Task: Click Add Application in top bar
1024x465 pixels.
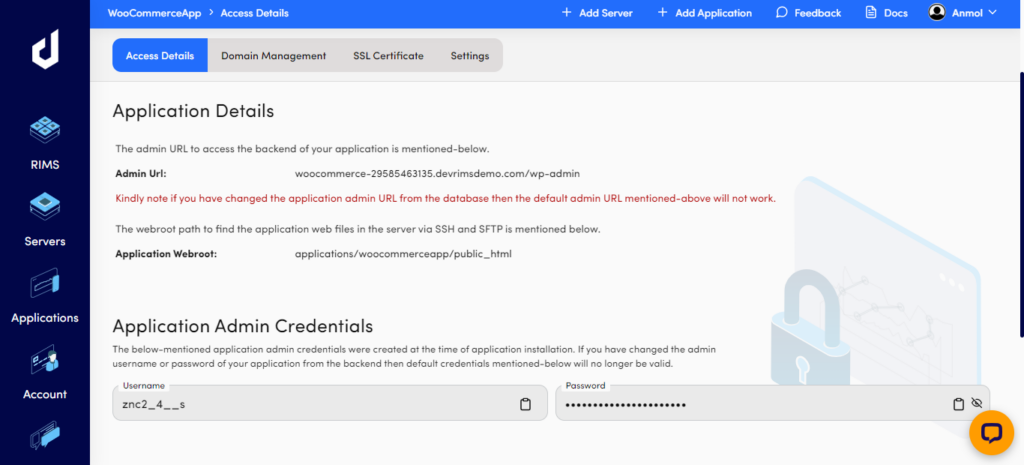Action: pos(704,13)
